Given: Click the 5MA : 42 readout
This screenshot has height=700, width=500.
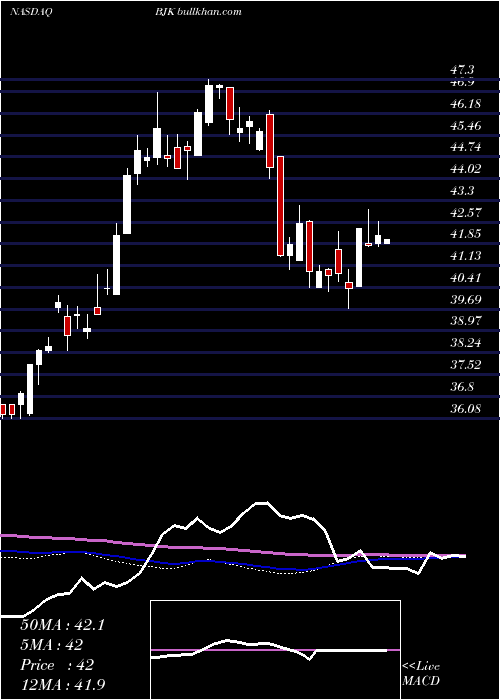Looking at the screenshot, I should pyautogui.click(x=52, y=645).
